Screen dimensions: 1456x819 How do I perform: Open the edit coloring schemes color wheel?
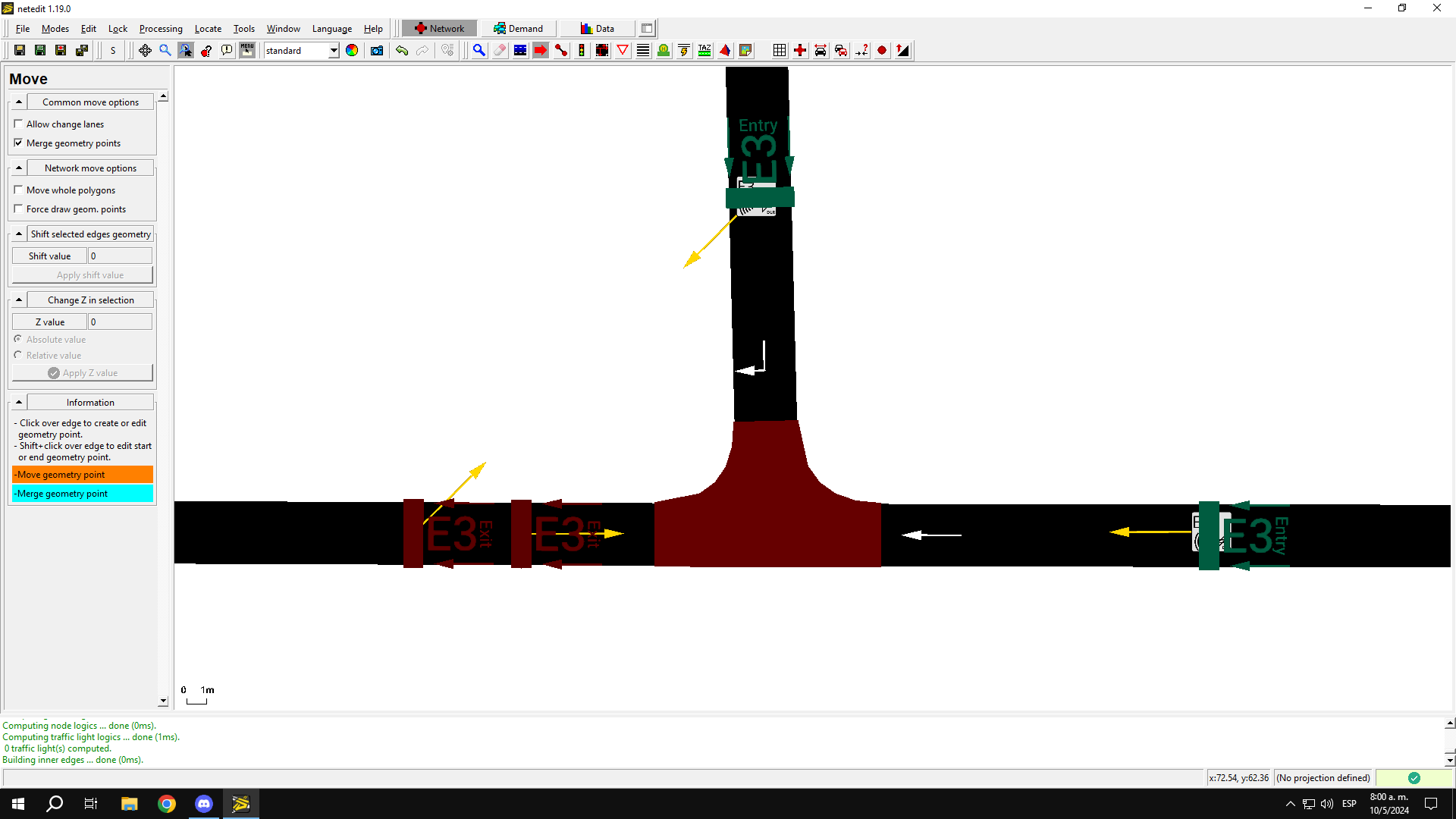tap(352, 50)
